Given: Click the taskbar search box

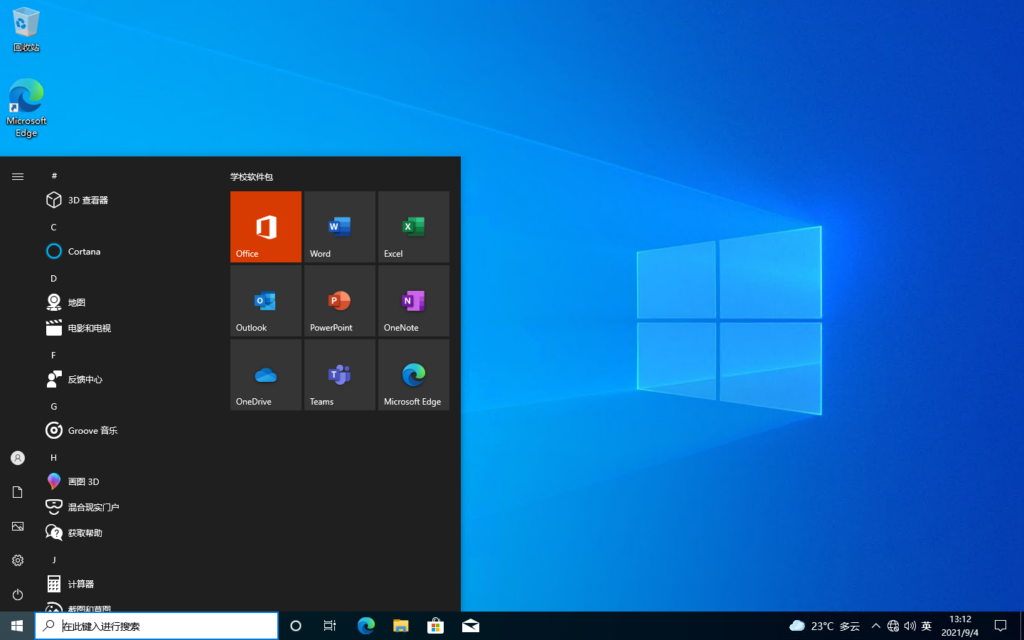Looking at the screenshot, I should click(x=155, y=625).
